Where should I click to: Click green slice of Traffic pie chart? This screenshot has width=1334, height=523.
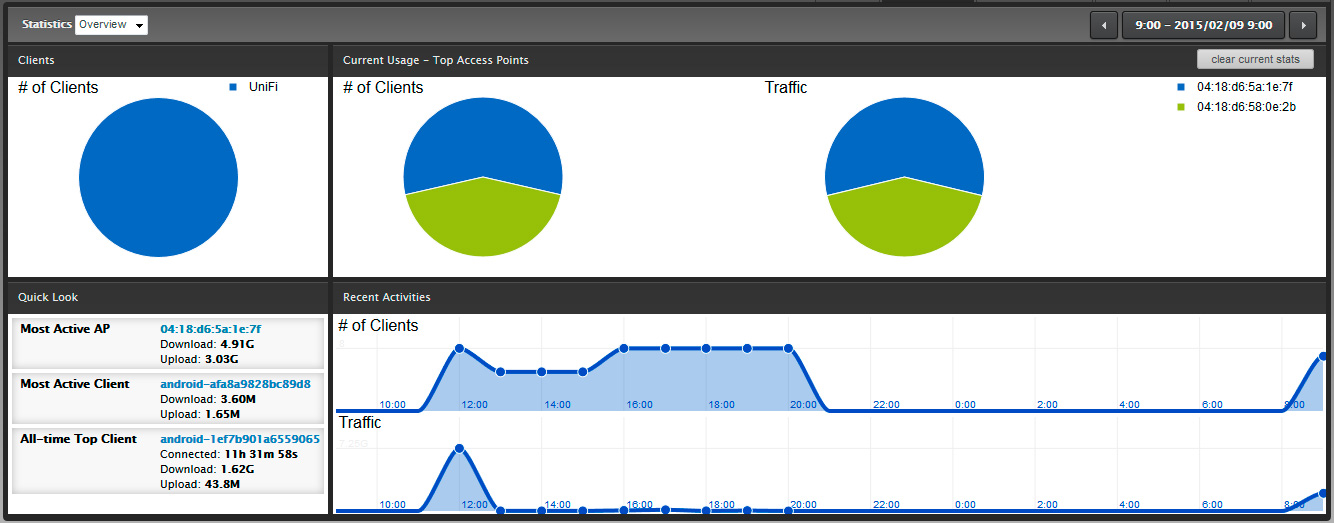(x=903, y=220)
